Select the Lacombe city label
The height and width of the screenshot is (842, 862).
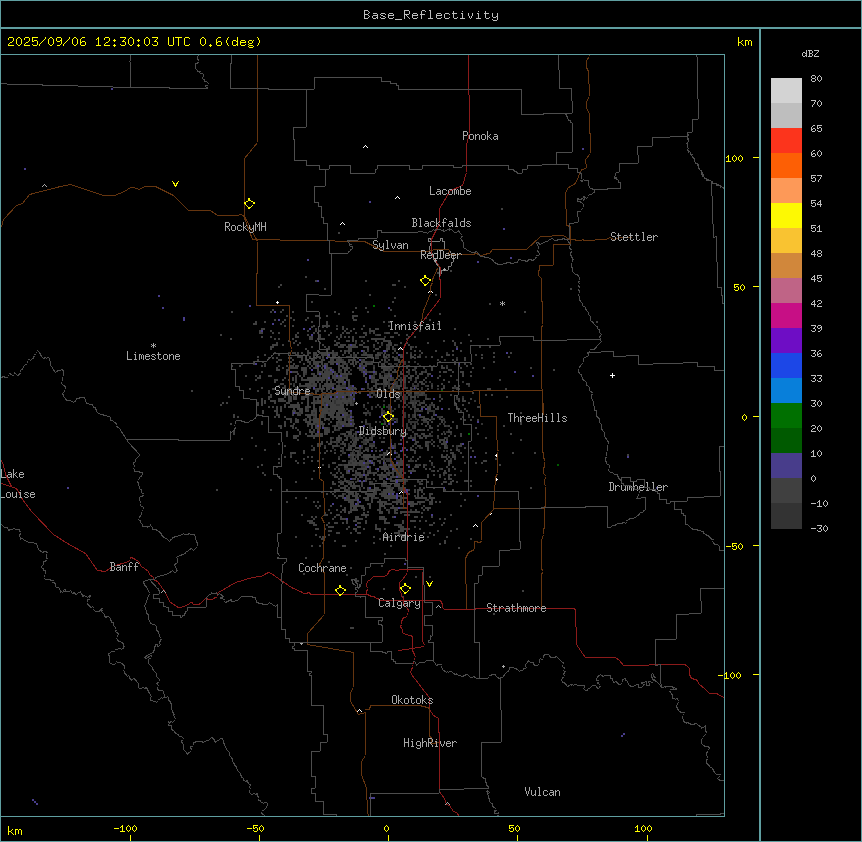pyautogui.click(x=450, y=191)
